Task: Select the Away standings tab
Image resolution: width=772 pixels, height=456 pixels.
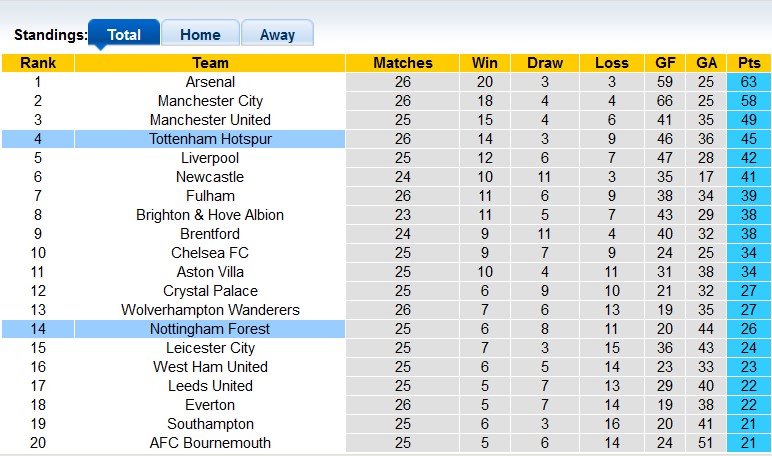Action: (277, 34)
